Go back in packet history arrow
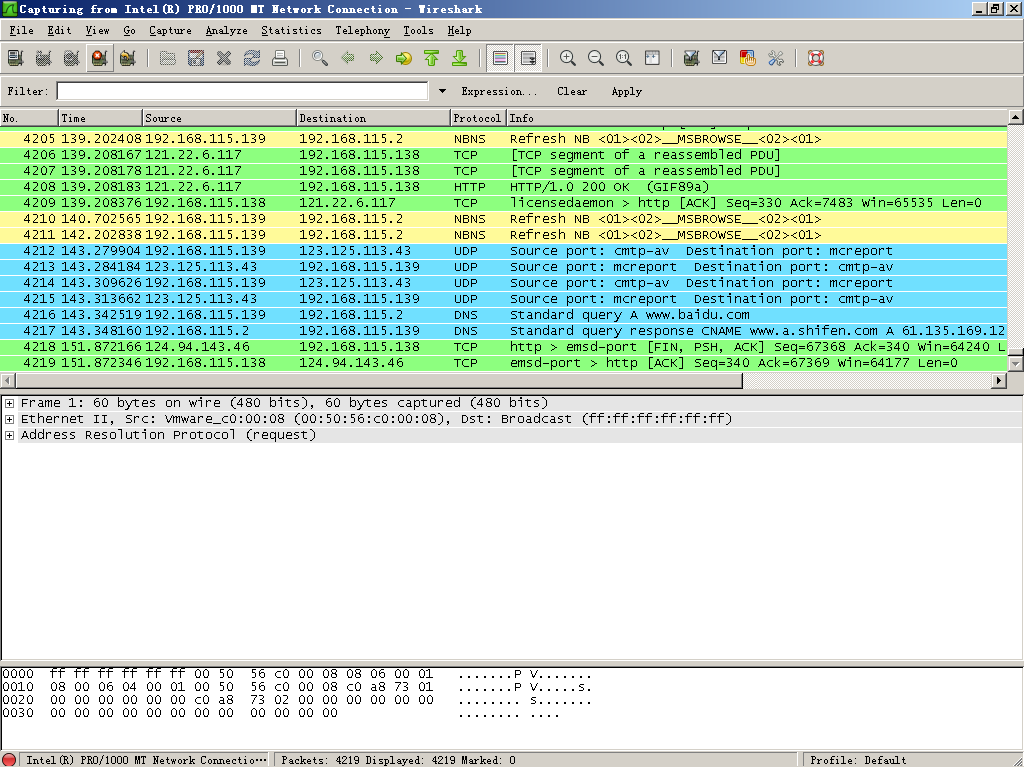Image resolution: width=1024 pixels, height=768 pixels. (348, 58)
